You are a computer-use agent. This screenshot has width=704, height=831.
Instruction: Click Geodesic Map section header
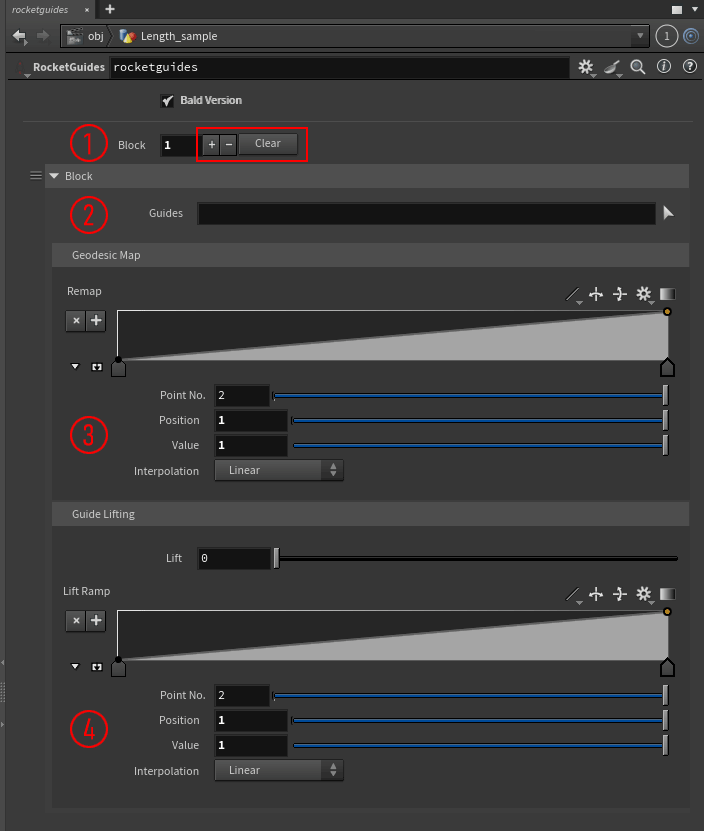tap(371, 255)
